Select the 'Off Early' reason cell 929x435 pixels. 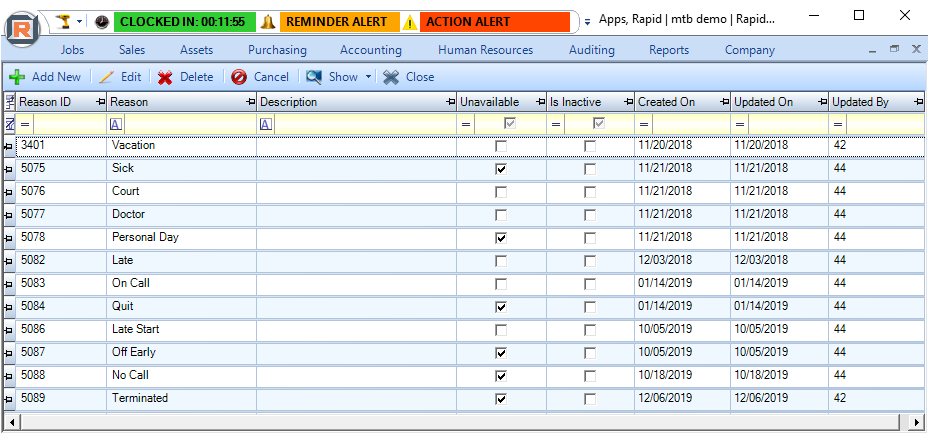point(183,352)
